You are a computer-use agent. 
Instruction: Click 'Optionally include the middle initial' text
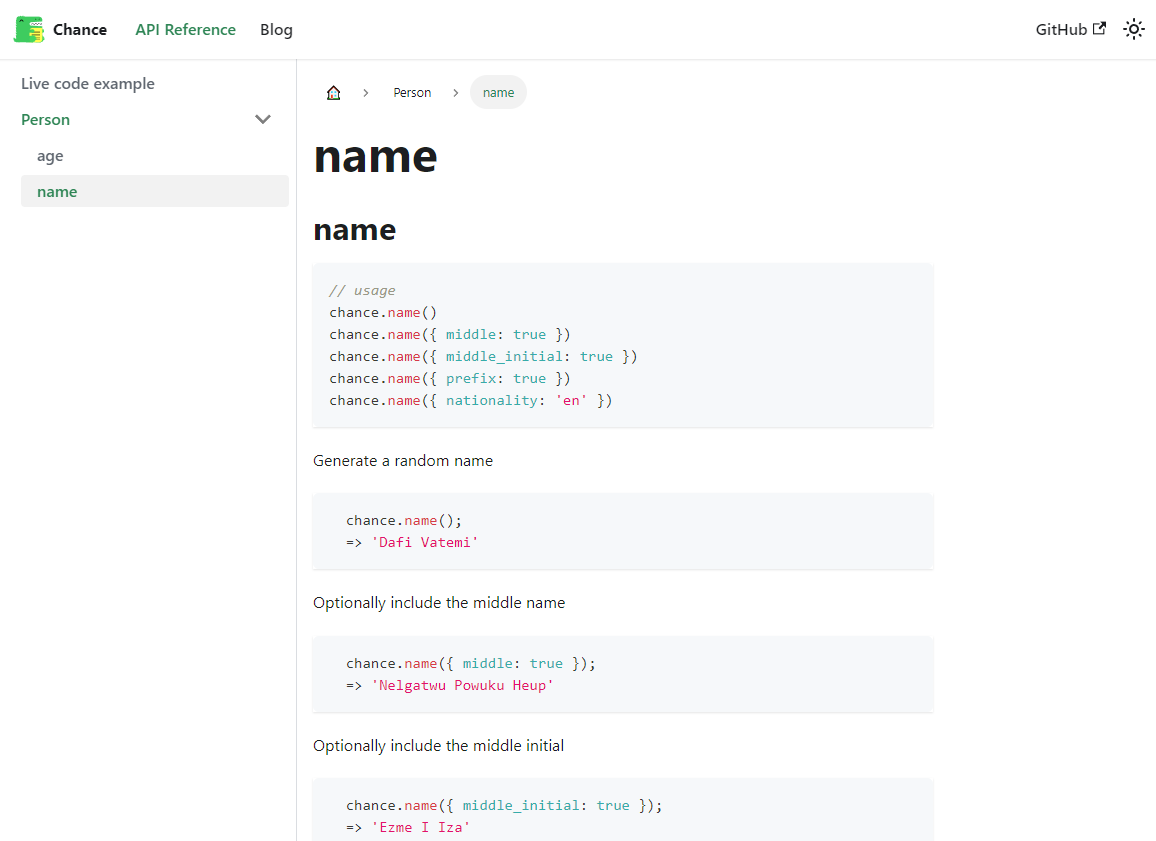tap(439, 746)
